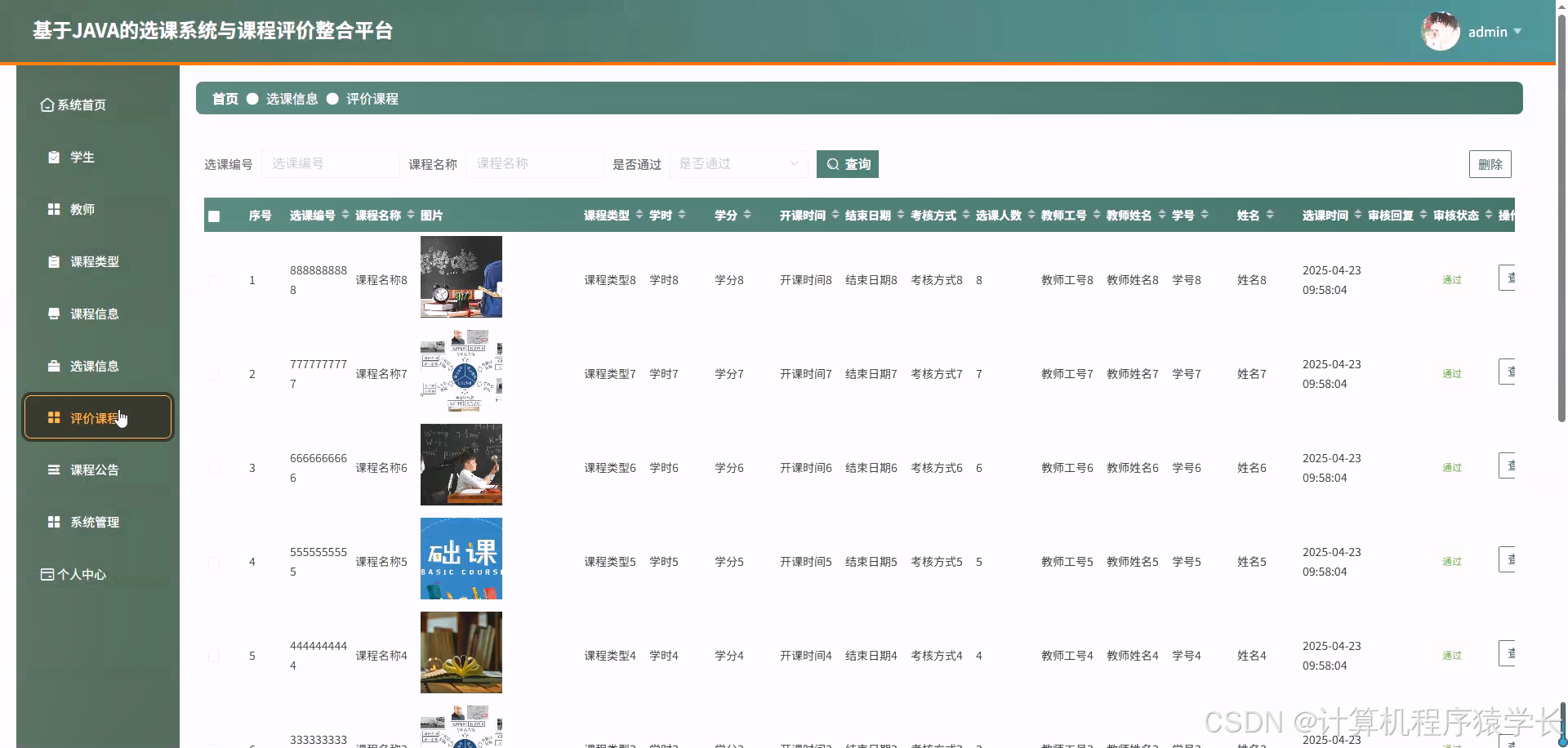This screenshot has width=1568, height=748.
Task: Check the row 2 checkbox for 课程名称7
Action: [x=214, y=375]
